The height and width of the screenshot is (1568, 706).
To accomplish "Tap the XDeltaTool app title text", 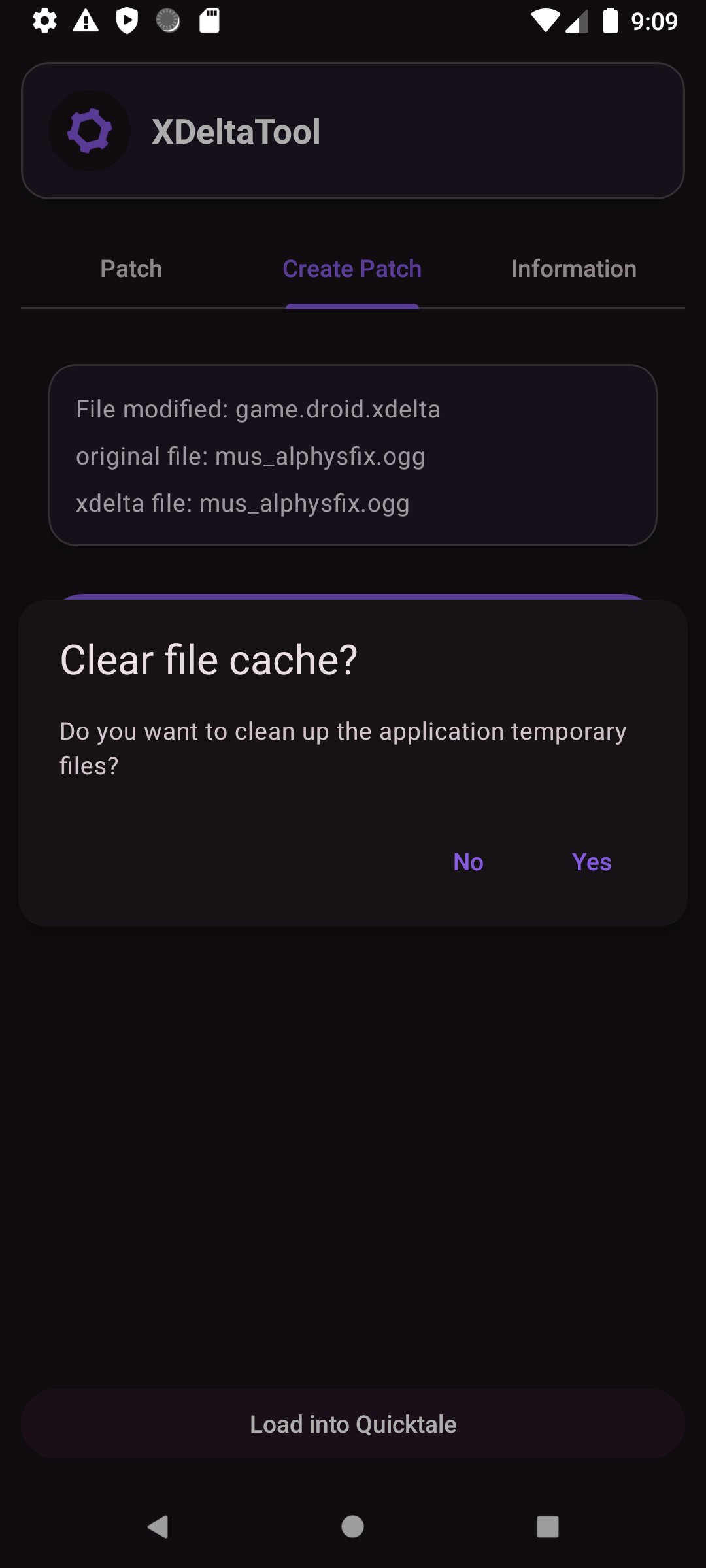I will [236, 131].
